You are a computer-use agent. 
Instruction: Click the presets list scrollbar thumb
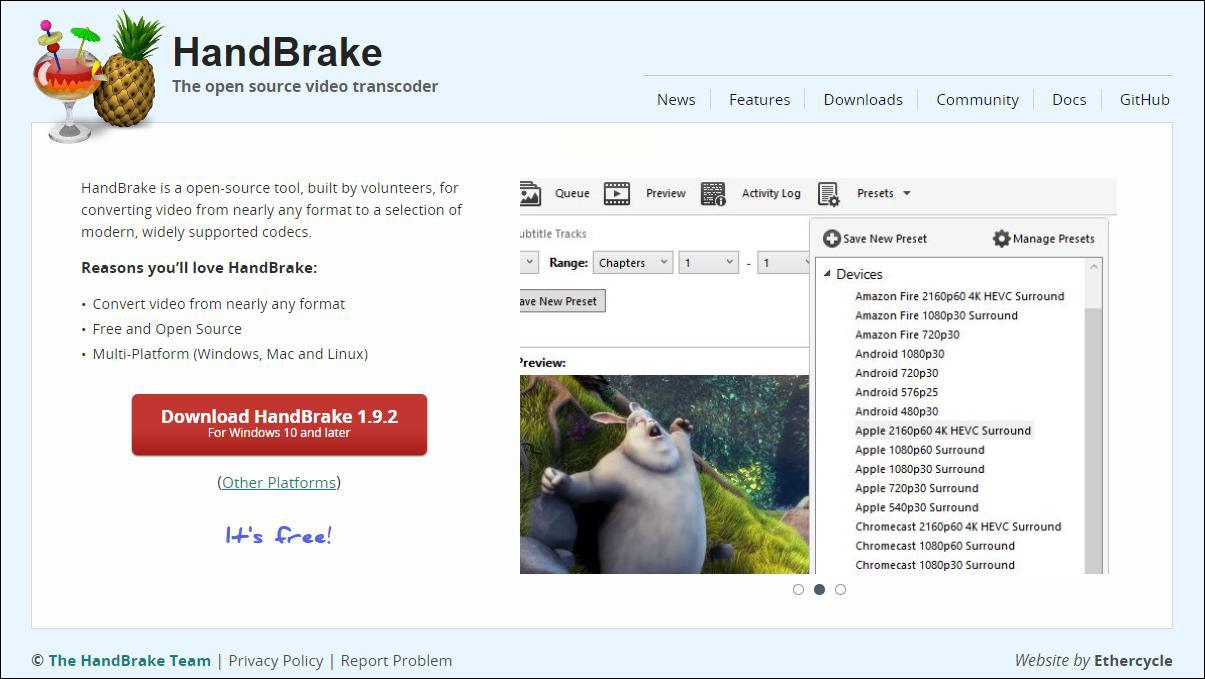(x=1093, y=440)
